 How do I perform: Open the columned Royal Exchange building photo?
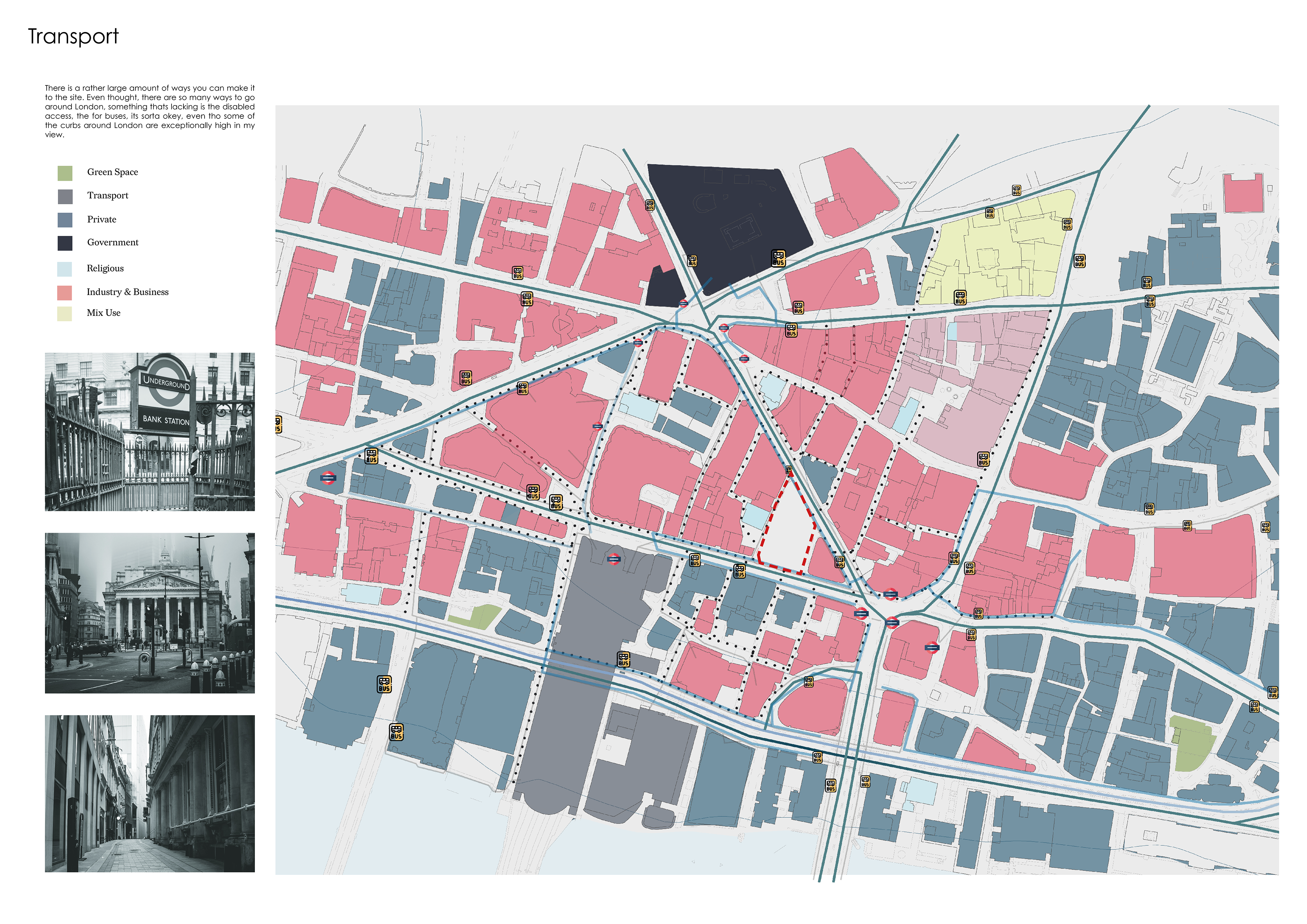pos(150,613)
